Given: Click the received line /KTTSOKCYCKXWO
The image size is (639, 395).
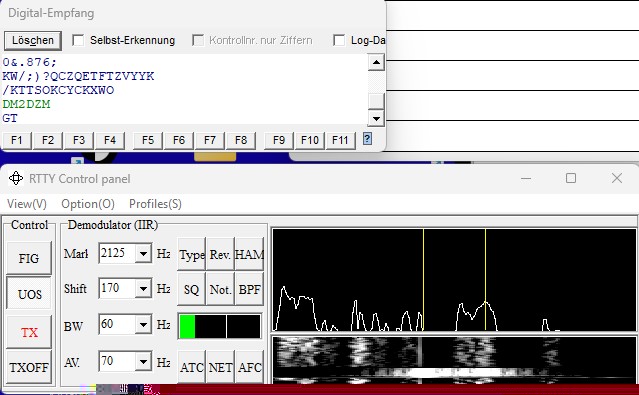Looking at the screenshot, I should coord(58,90).
